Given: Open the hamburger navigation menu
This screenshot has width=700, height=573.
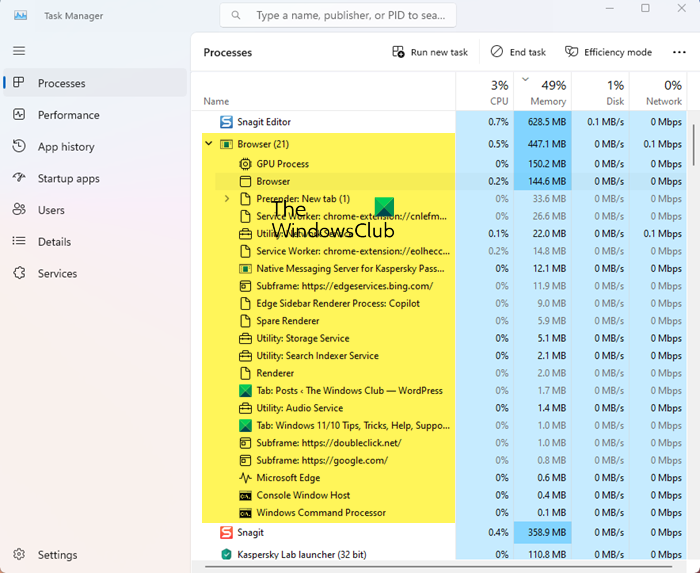Looking at the screenshot, I should [19, 51].
